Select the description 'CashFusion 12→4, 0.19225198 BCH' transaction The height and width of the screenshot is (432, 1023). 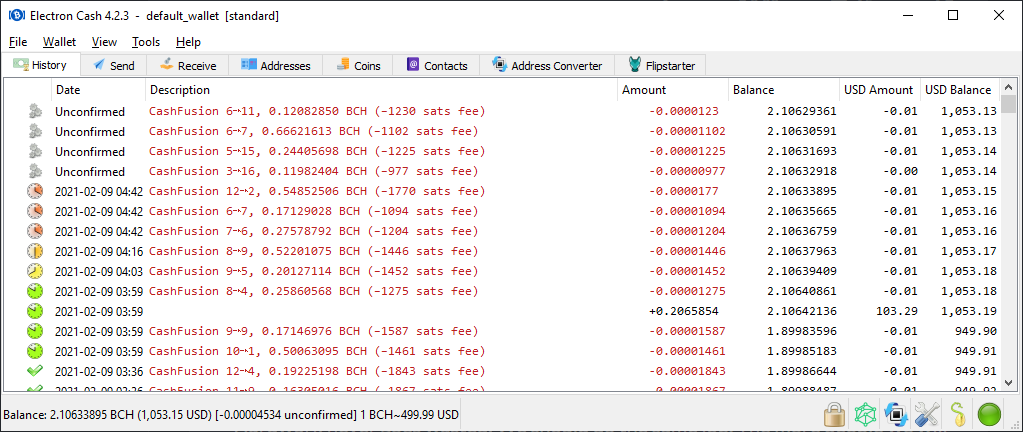coord(316,371)
